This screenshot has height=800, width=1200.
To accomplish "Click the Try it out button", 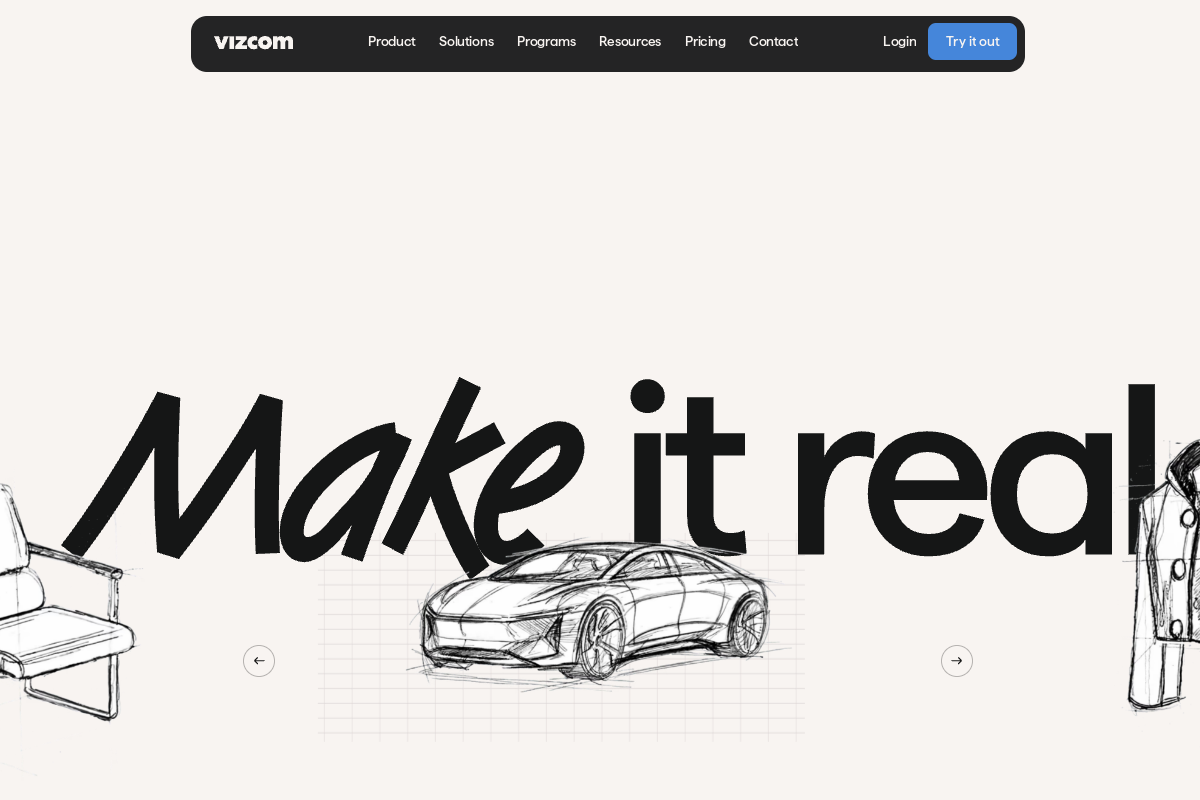I will pyautogui.click(x=972, y=42).
